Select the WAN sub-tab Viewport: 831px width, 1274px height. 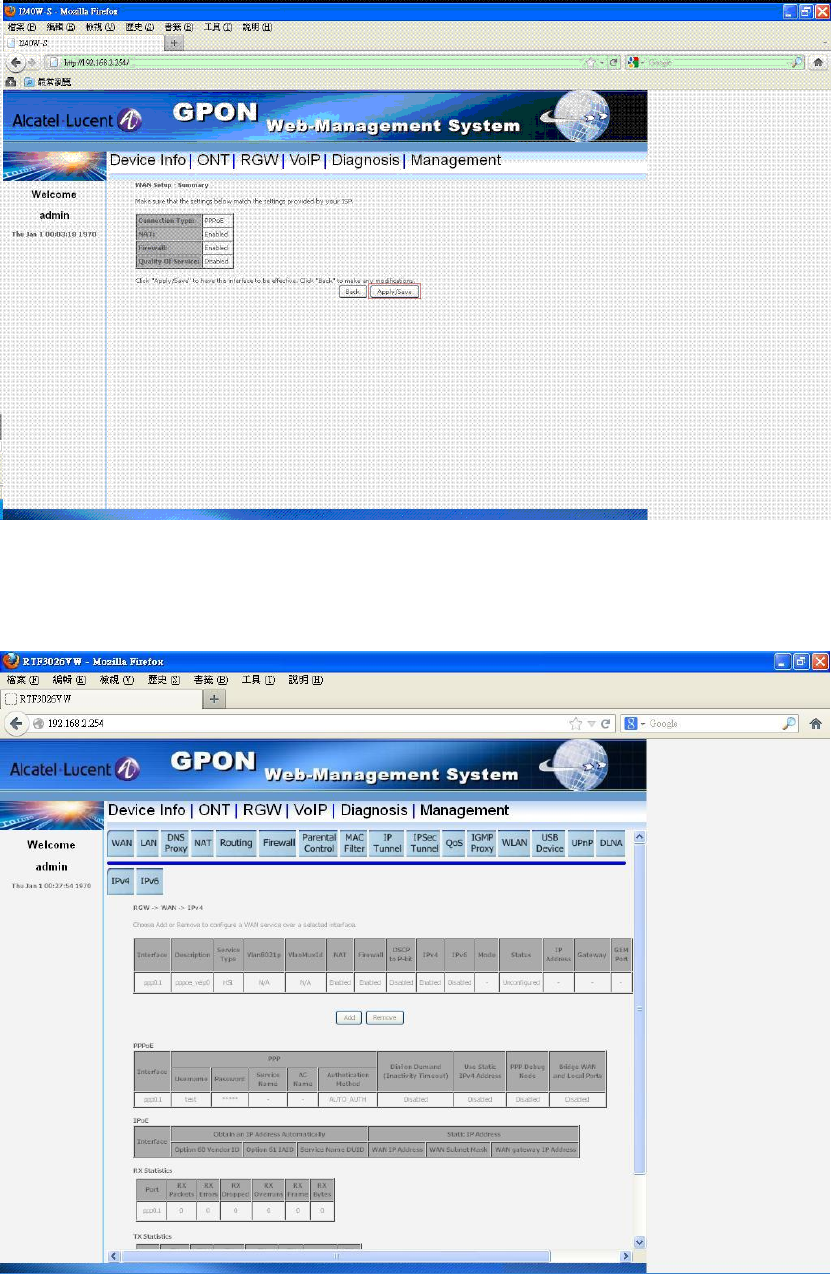tap(121, 843)
